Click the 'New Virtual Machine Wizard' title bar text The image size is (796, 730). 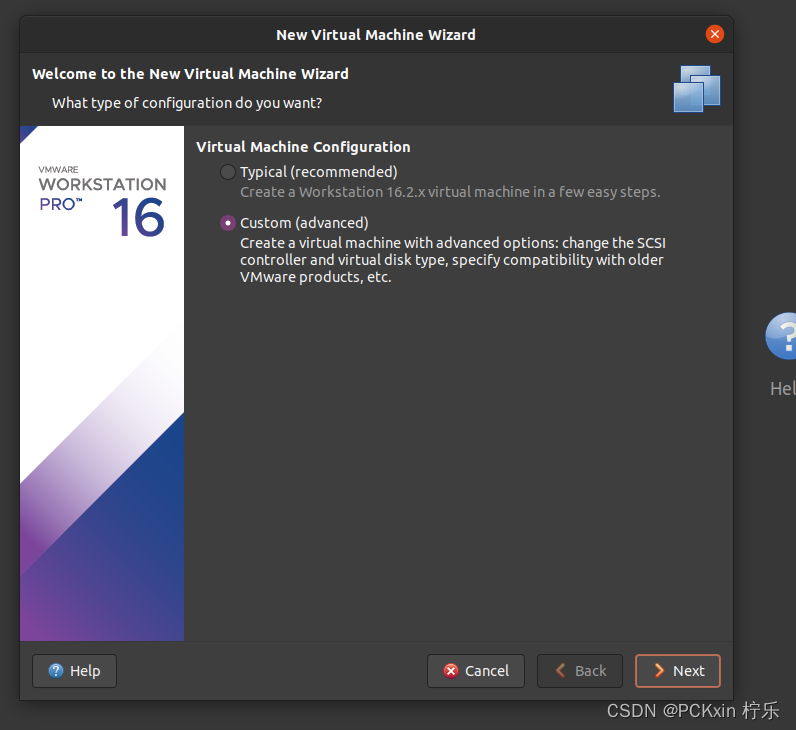[376, 35]
